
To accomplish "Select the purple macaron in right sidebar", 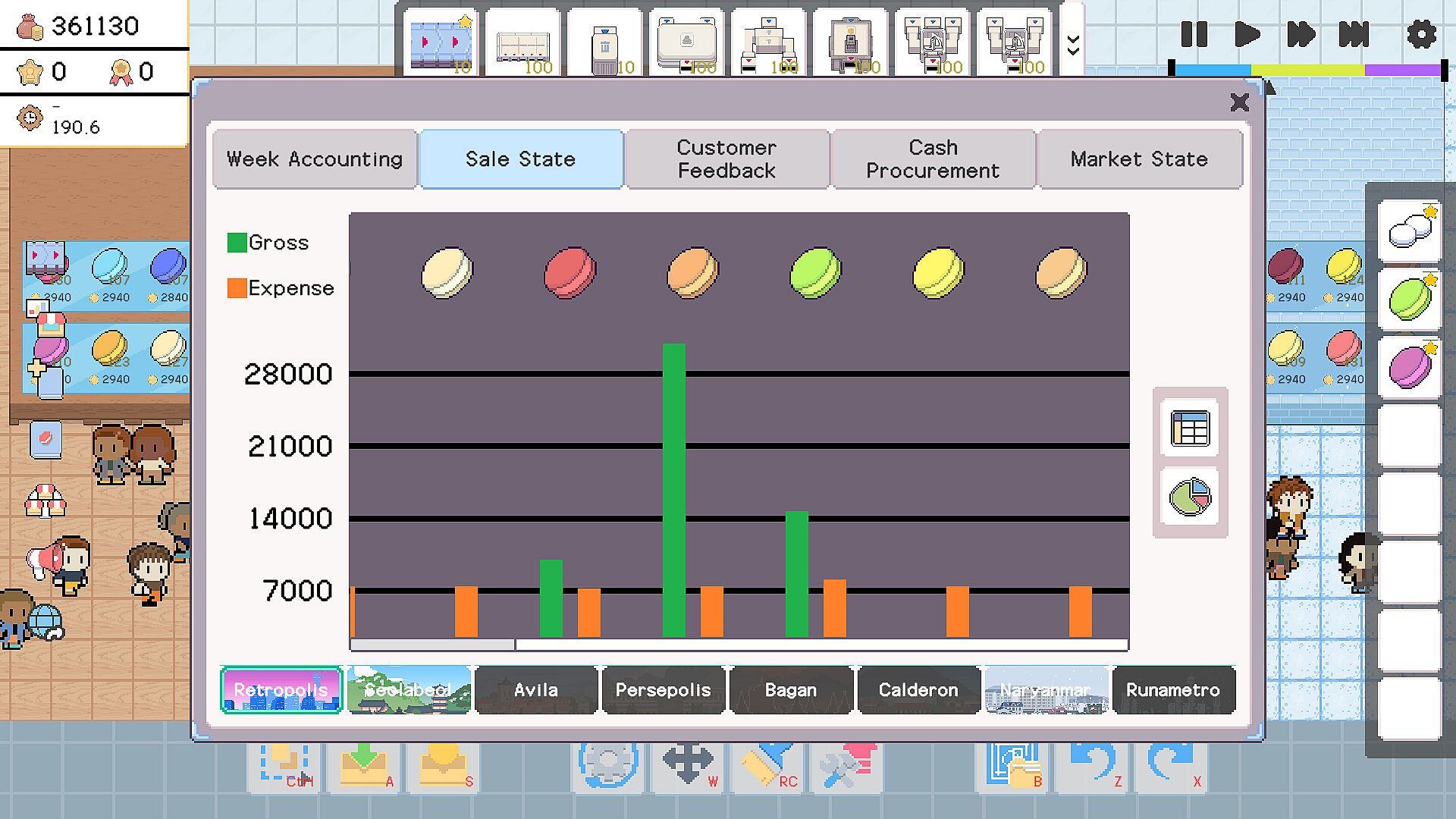I will coord(1410,367).
